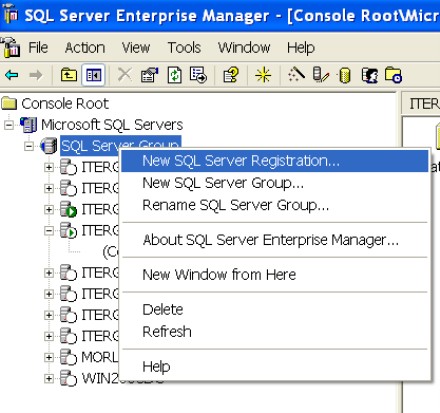Click the Microsoft SQL Servers node icon

[x=28, y=125]
